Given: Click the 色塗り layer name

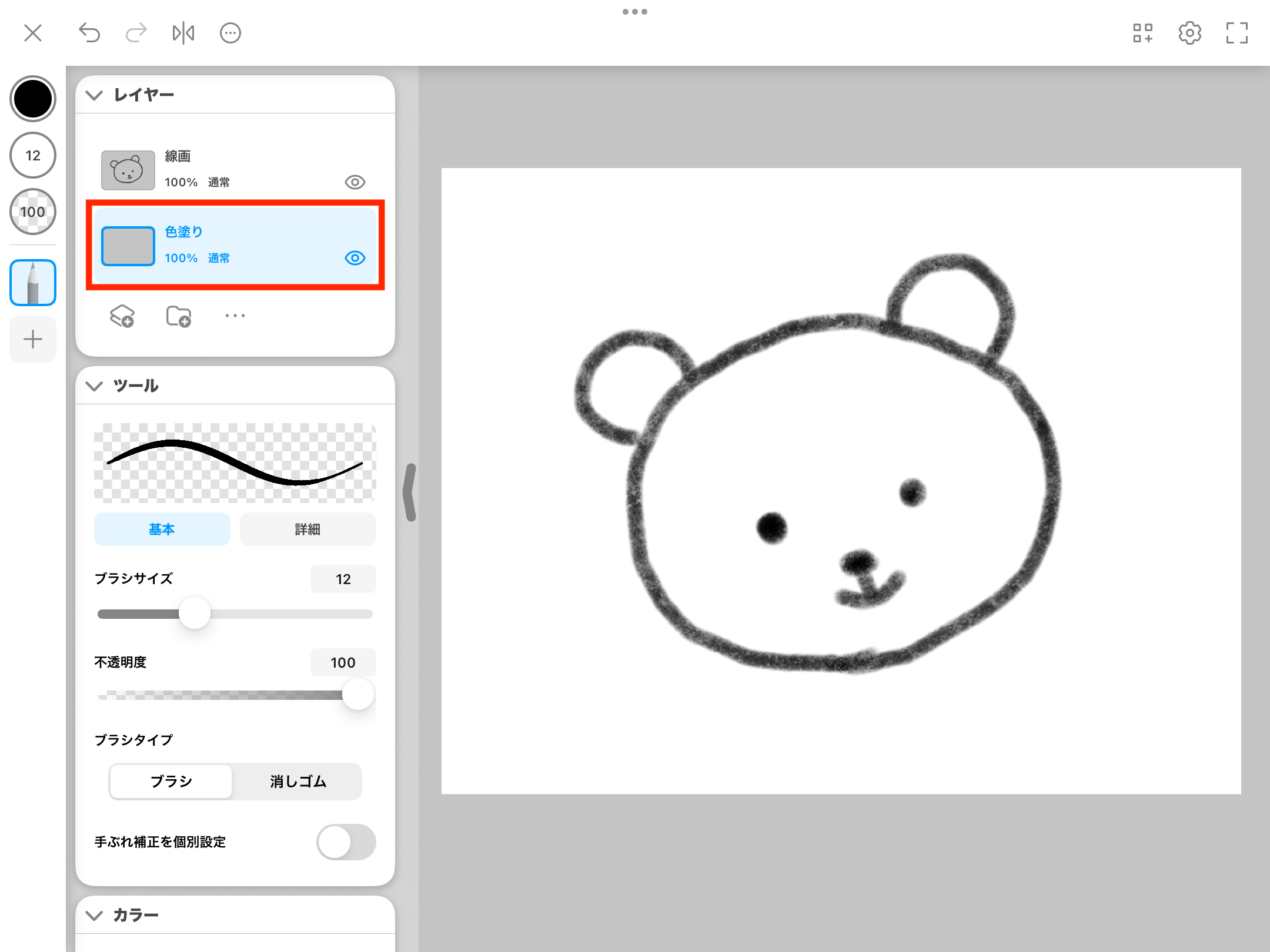Looking at the screenshot, I should coord(184,232).
